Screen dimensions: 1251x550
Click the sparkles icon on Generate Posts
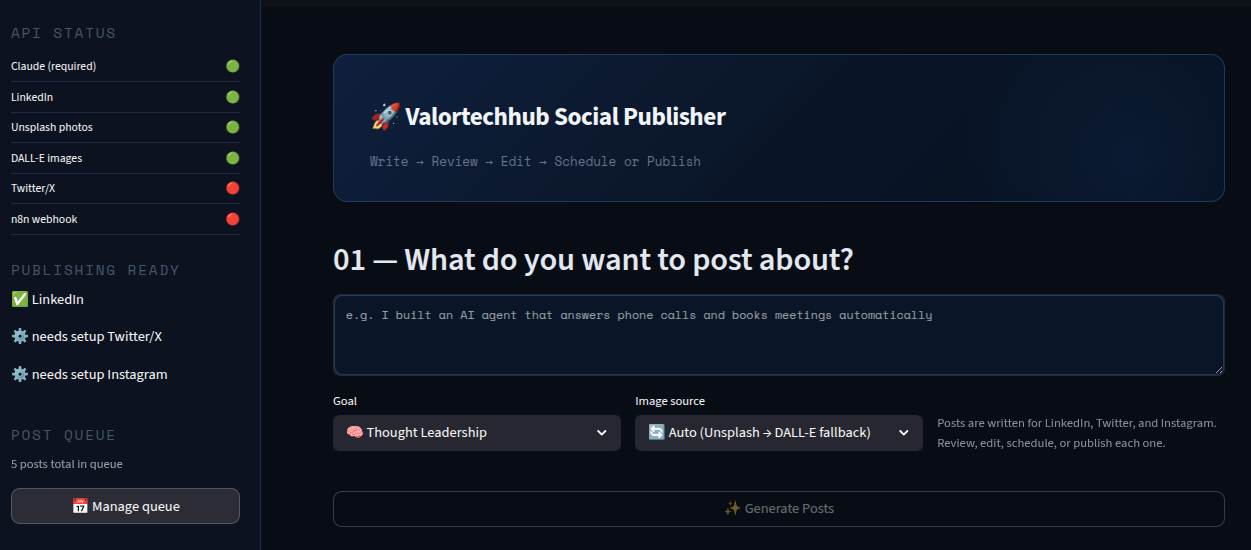[732, 508]
